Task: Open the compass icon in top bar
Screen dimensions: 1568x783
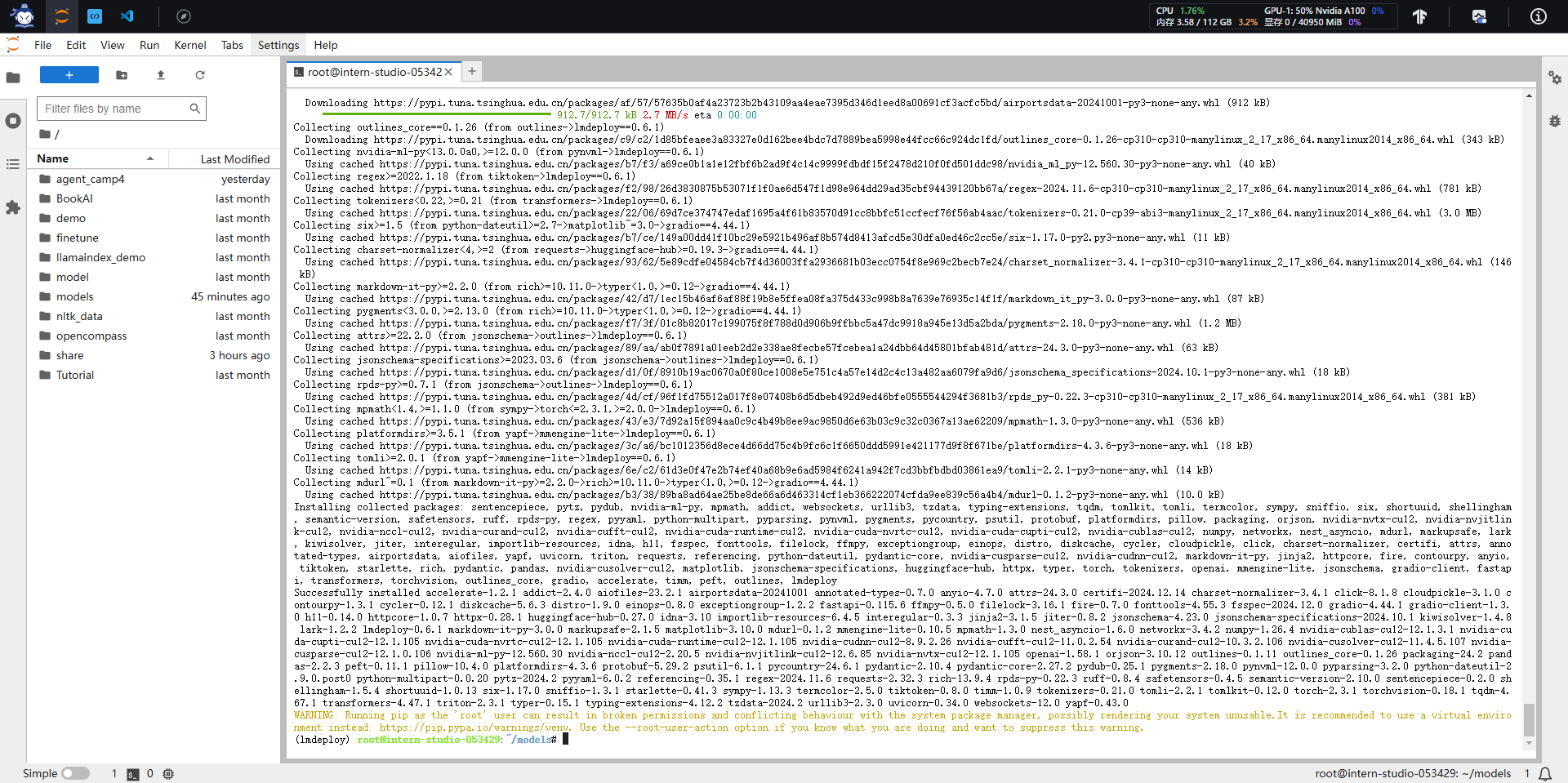Action: click(x=184, y=16)
